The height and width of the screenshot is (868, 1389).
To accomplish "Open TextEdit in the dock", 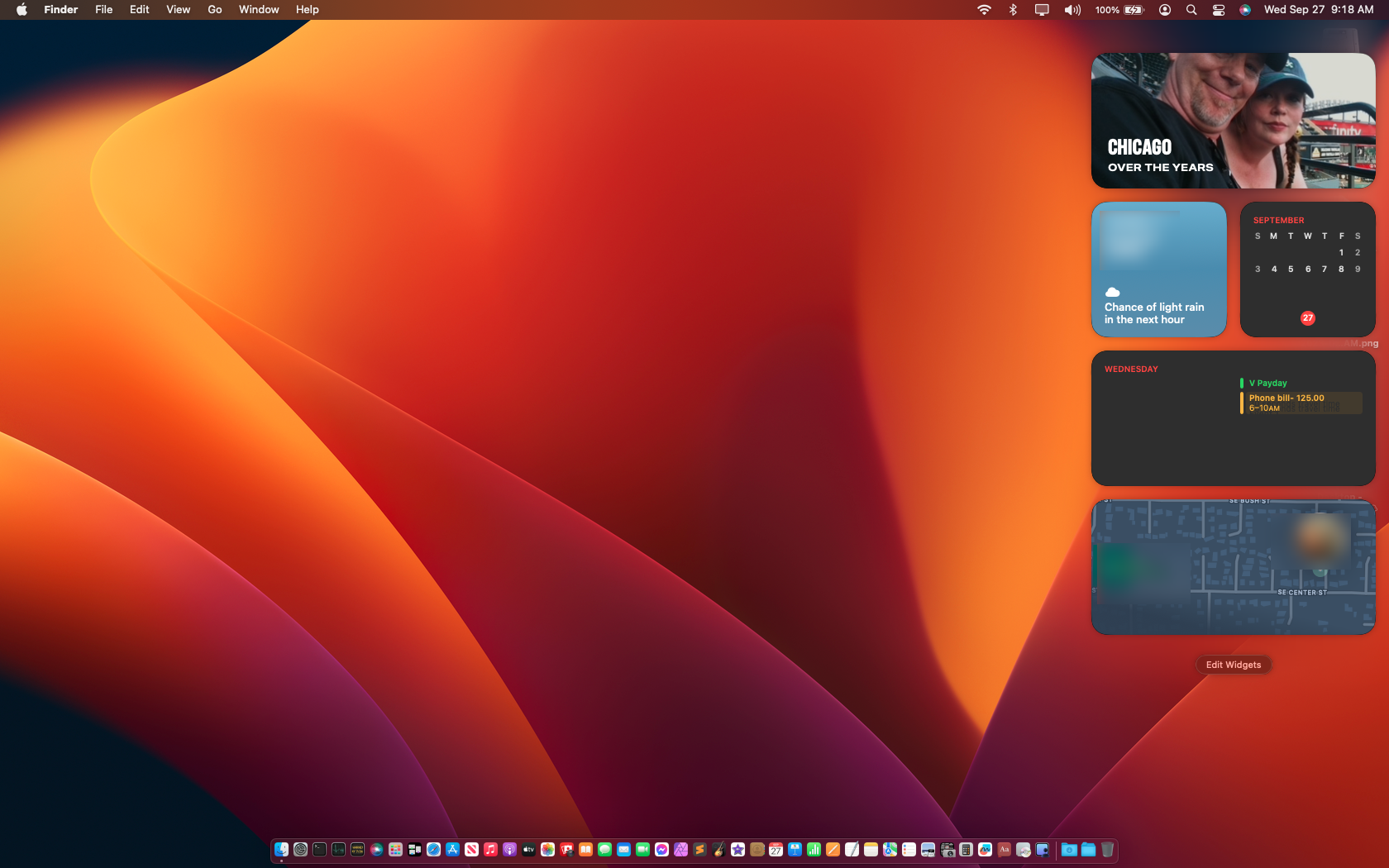I will click(852, 849).
